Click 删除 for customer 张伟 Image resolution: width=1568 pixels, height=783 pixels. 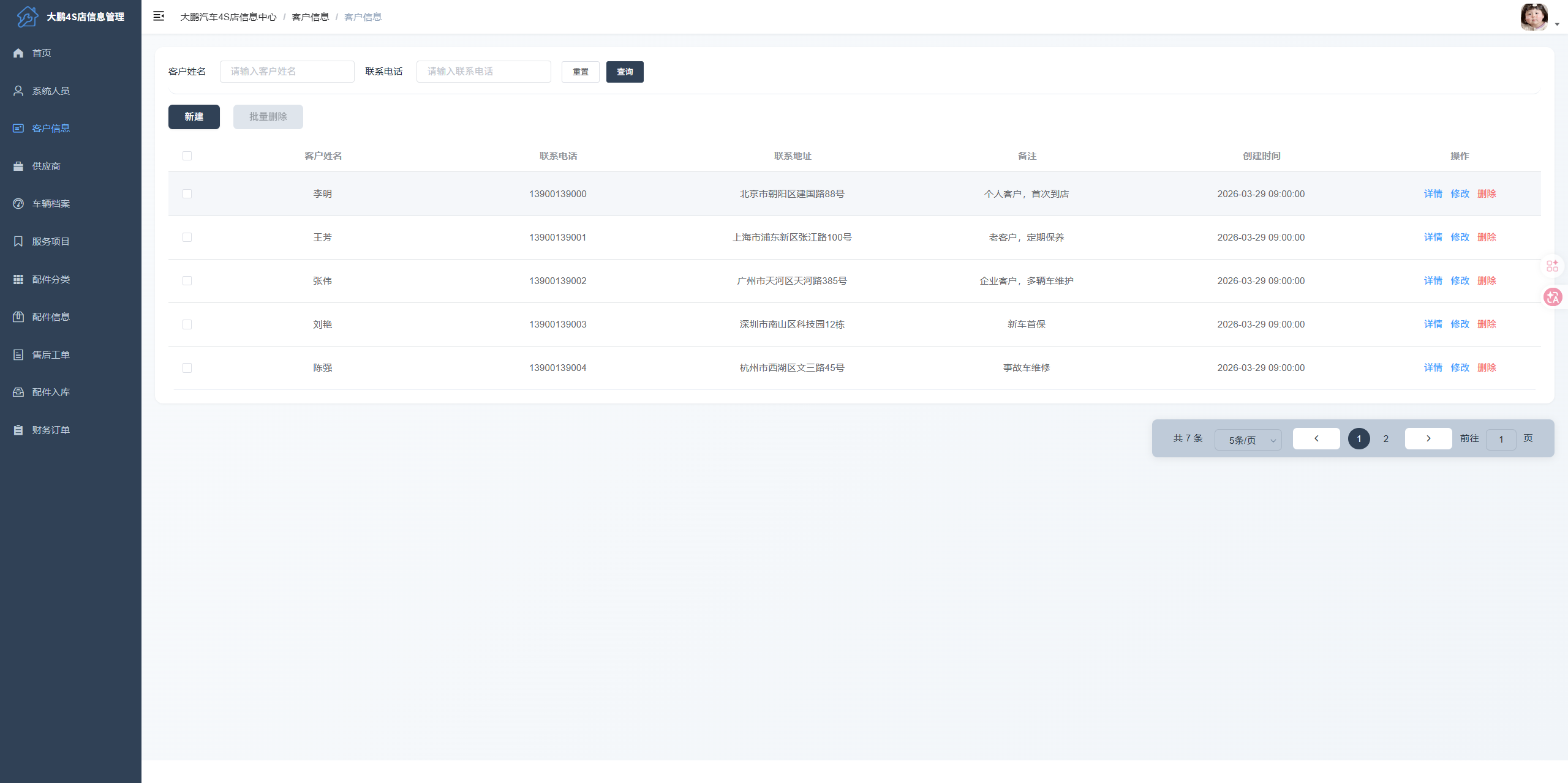tap(1487, 281)
